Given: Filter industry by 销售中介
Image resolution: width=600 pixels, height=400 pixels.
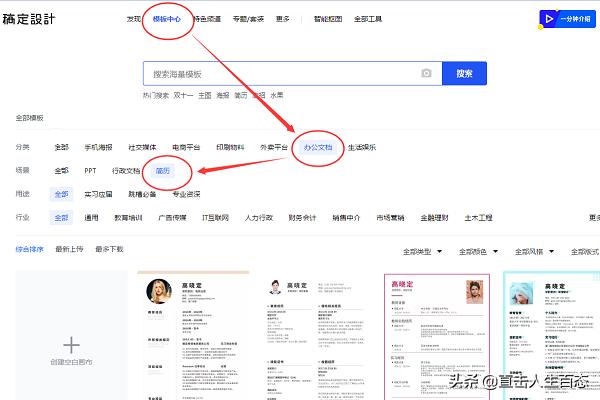Looking at the screenshot, I should pyautogui.click(x=346, y=218).
